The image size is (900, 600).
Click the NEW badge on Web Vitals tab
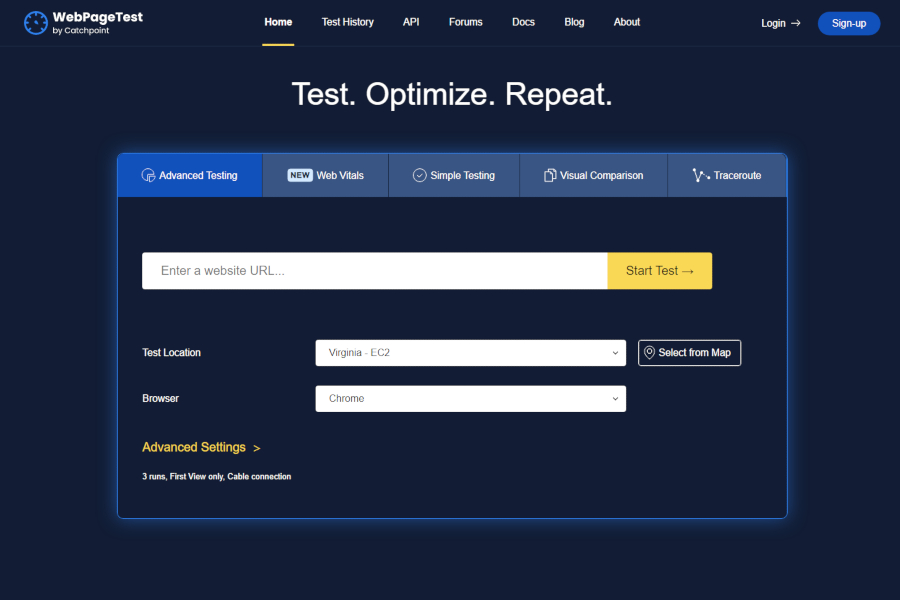click(x=299, y=174)
